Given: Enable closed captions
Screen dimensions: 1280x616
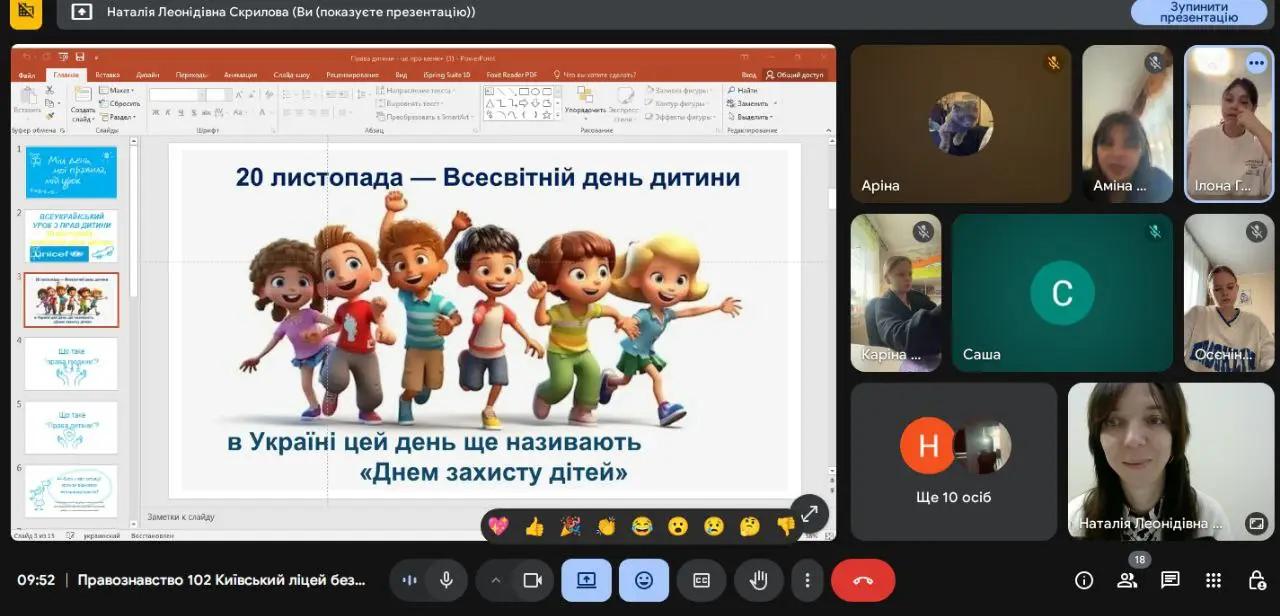Looking at the screenshot, I should point(701,580).
